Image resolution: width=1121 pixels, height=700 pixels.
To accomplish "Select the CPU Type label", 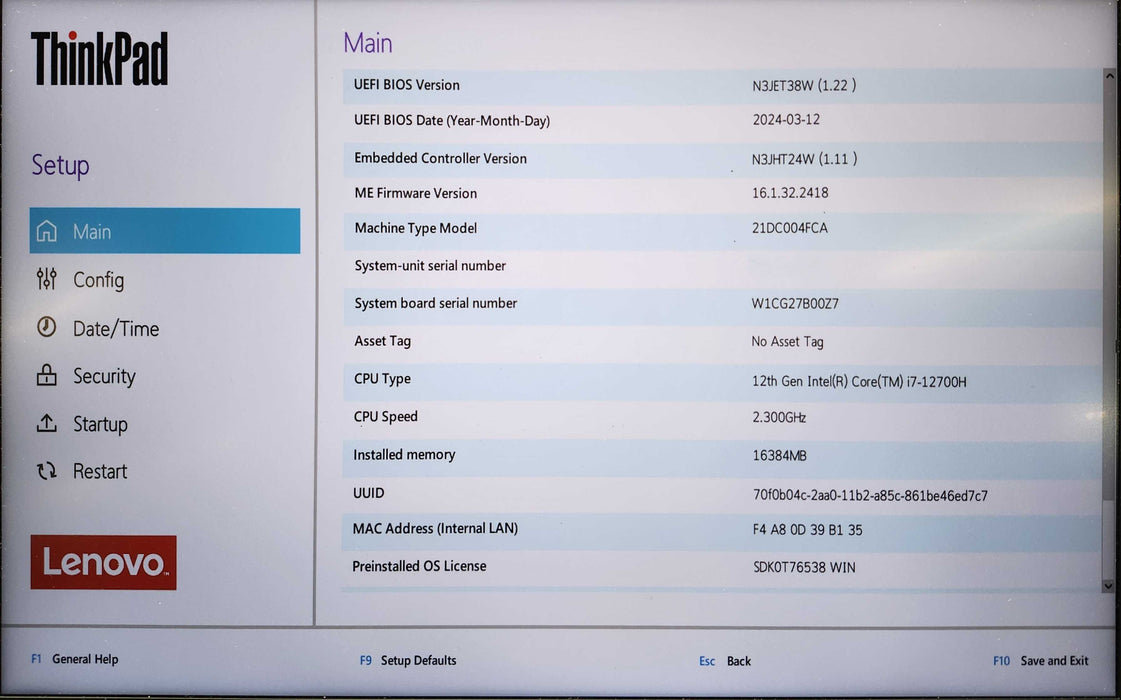I will pos(382,379).
